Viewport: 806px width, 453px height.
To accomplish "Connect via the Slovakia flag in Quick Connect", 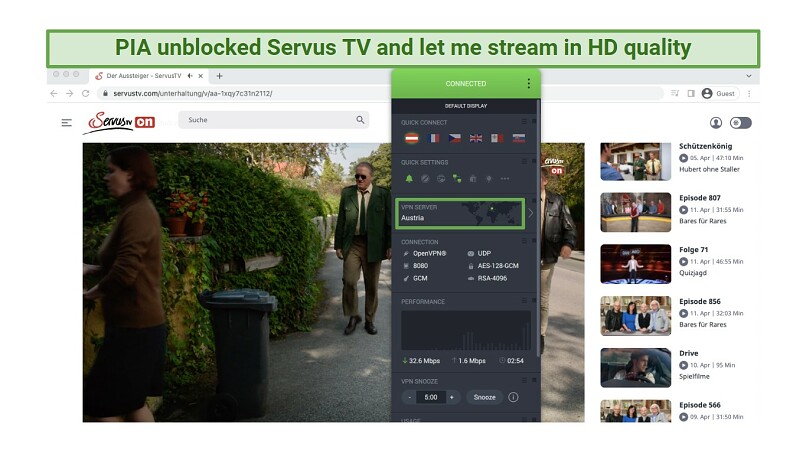I will tap(519, 138).
